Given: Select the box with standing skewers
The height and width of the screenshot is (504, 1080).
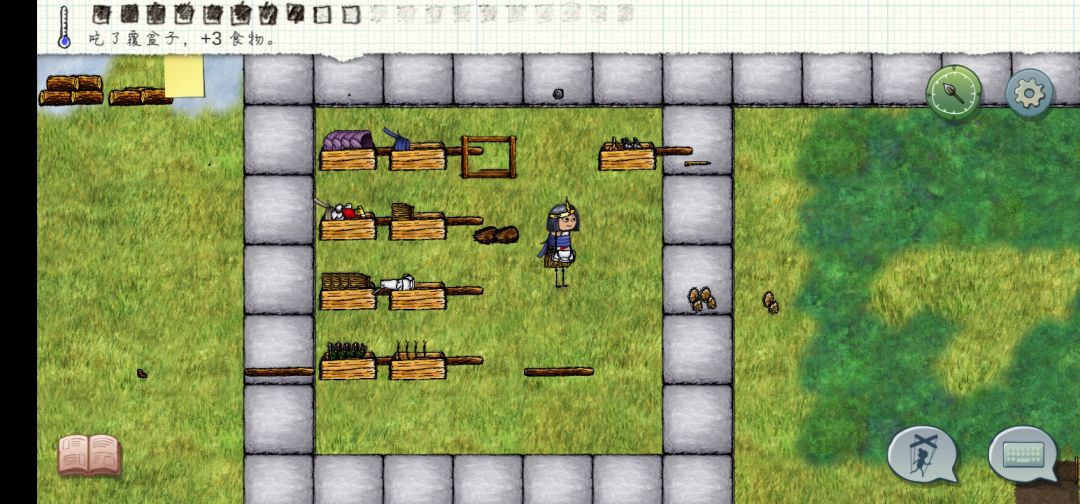Looking at the screenshot, I should click(417, 360).
